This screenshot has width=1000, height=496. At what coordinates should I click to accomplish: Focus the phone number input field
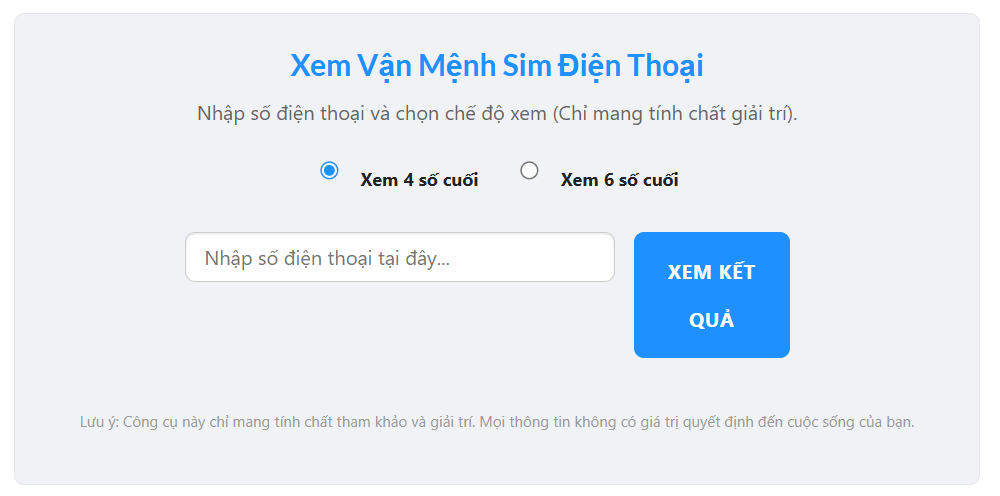(399, 258)
